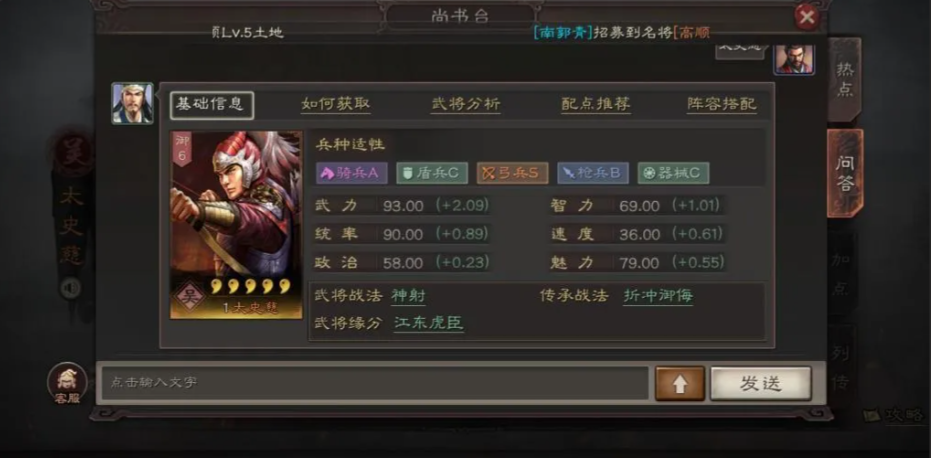Select the 盾兵C troop type badge
Viewport: 931px width, 458px height.
click(x=432, y=173)
